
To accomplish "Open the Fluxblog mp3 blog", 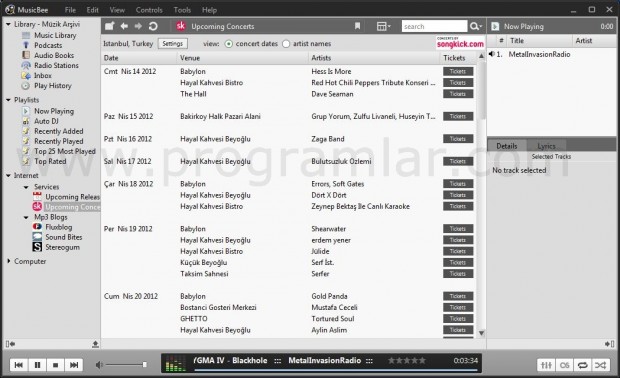I will point(59,227).
